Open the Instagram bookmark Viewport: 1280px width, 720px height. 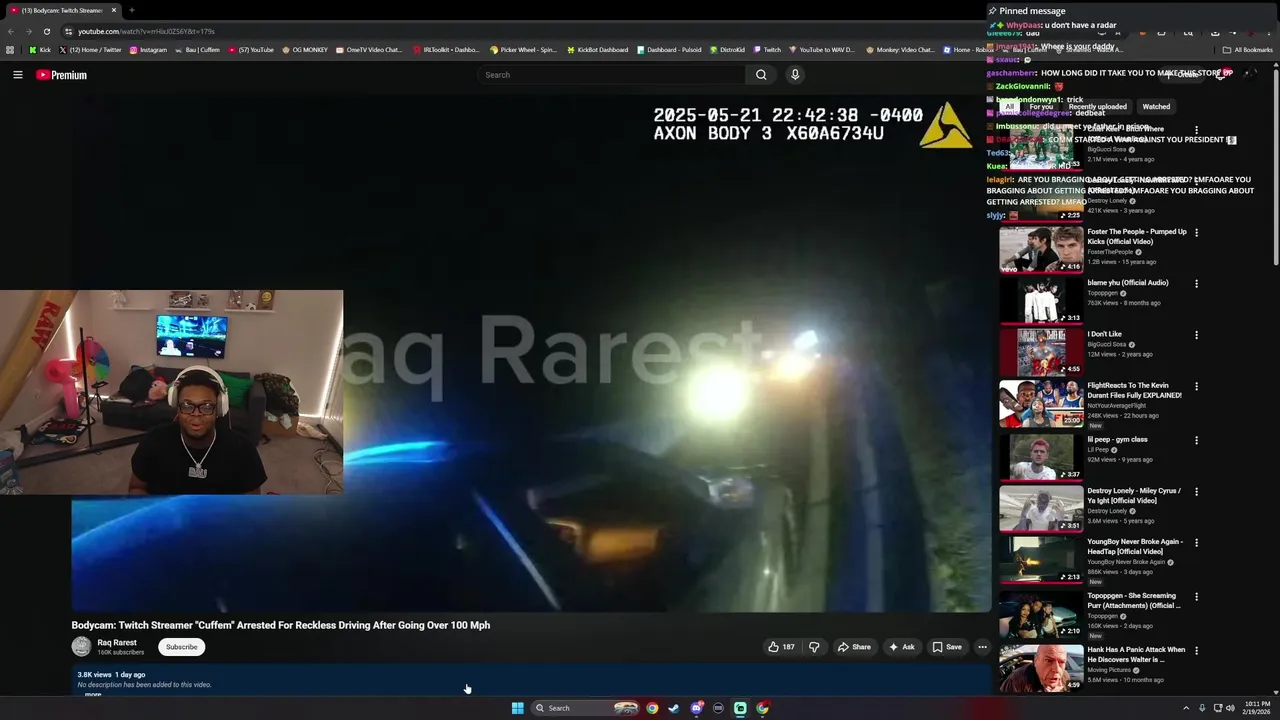[x=148, y=49]
